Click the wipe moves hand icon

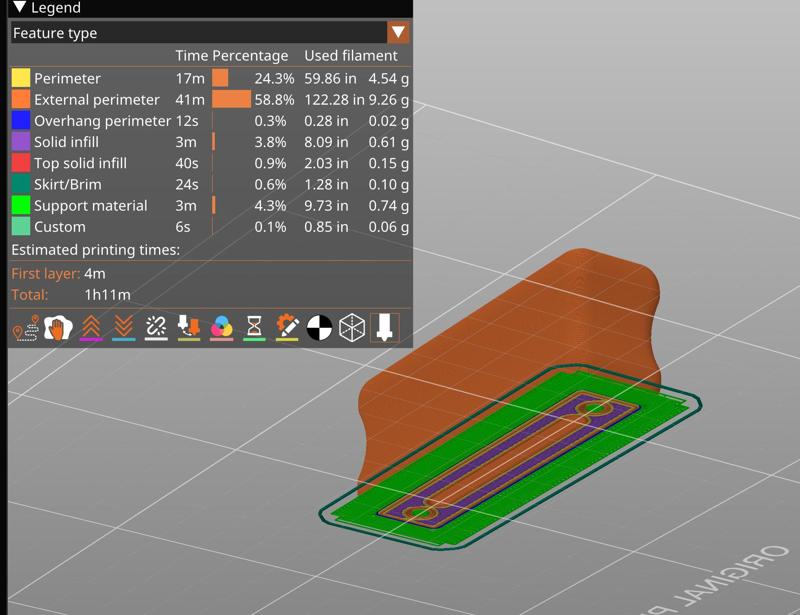58,328
